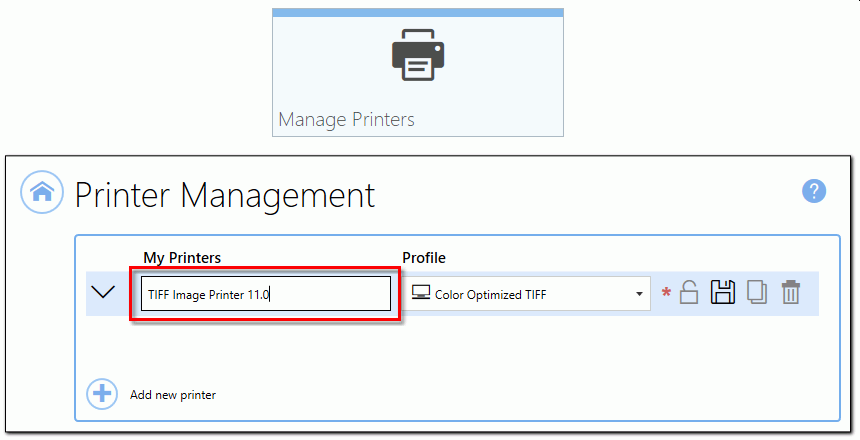Copy the printer with the duplicate icon
Image resolution: width=860 pixels, height=440 pixels.
coord(757,292)
